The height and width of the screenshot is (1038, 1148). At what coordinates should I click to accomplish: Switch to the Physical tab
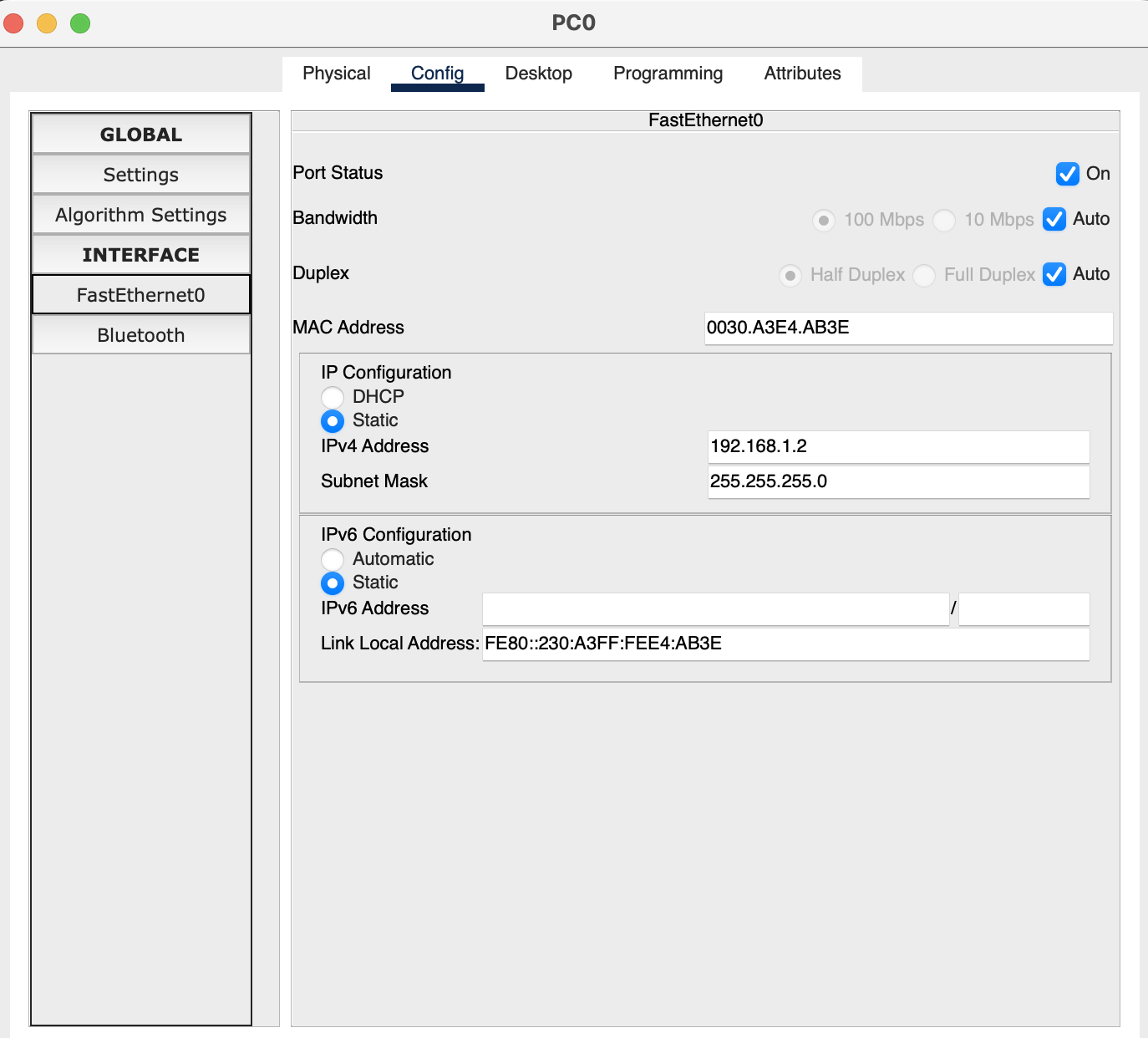(x=336, y=74)
